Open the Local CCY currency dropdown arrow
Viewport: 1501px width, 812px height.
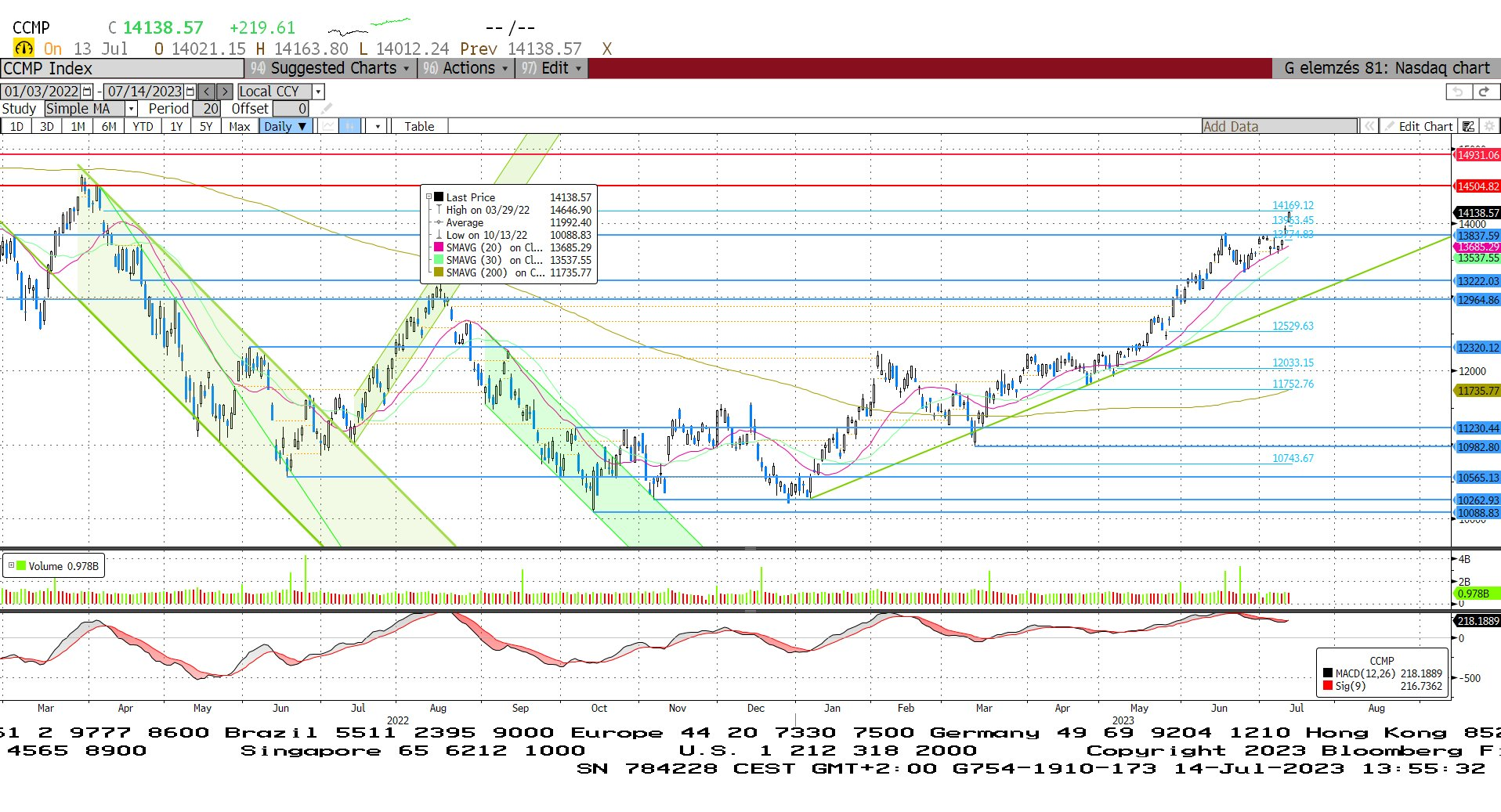click(x=318, y=92)
